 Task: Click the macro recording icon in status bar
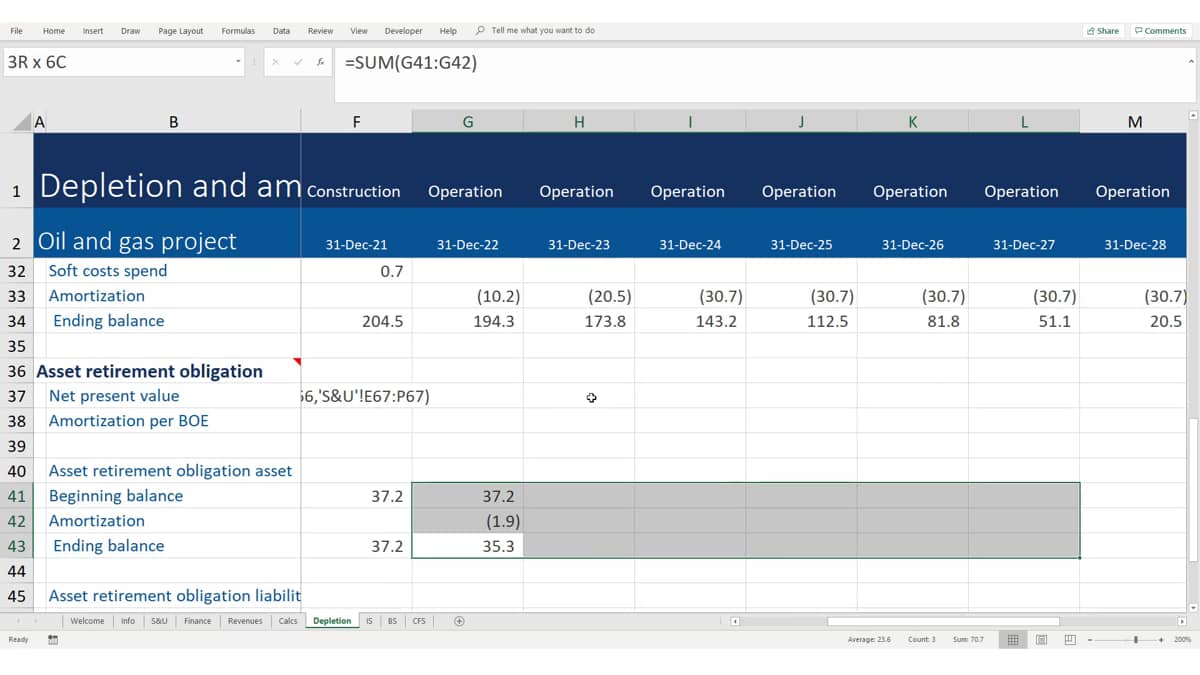[53, 640]
